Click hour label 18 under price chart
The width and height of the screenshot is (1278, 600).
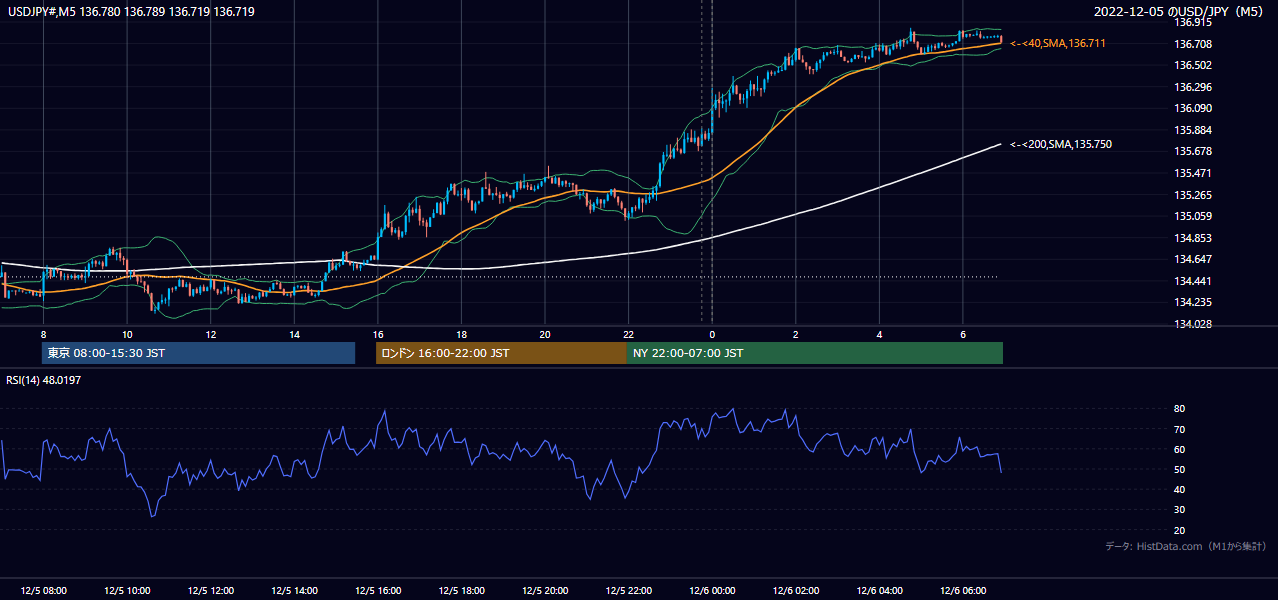point(462,334)
